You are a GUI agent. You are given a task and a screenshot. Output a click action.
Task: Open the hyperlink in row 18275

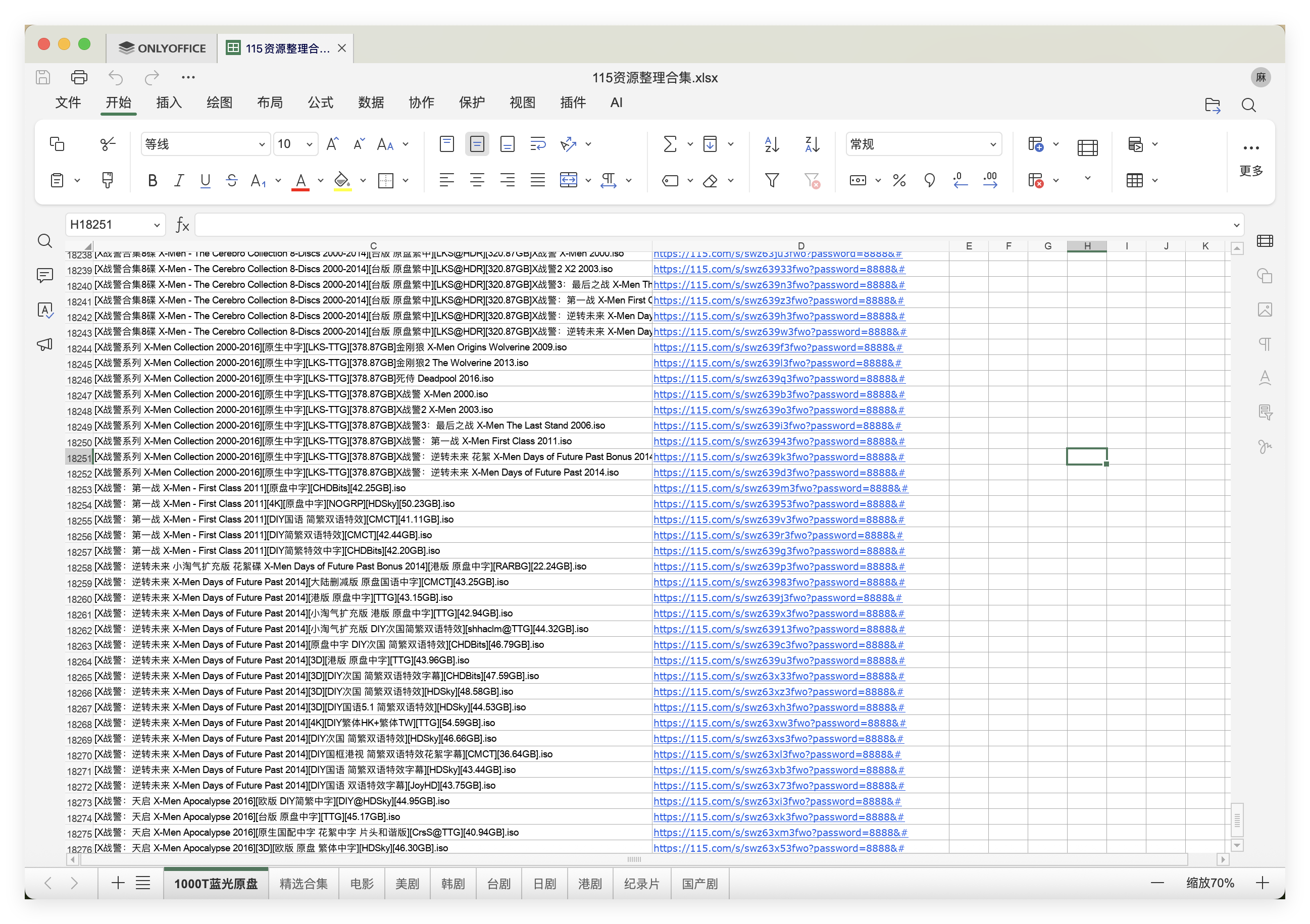[x=780, y=833]
